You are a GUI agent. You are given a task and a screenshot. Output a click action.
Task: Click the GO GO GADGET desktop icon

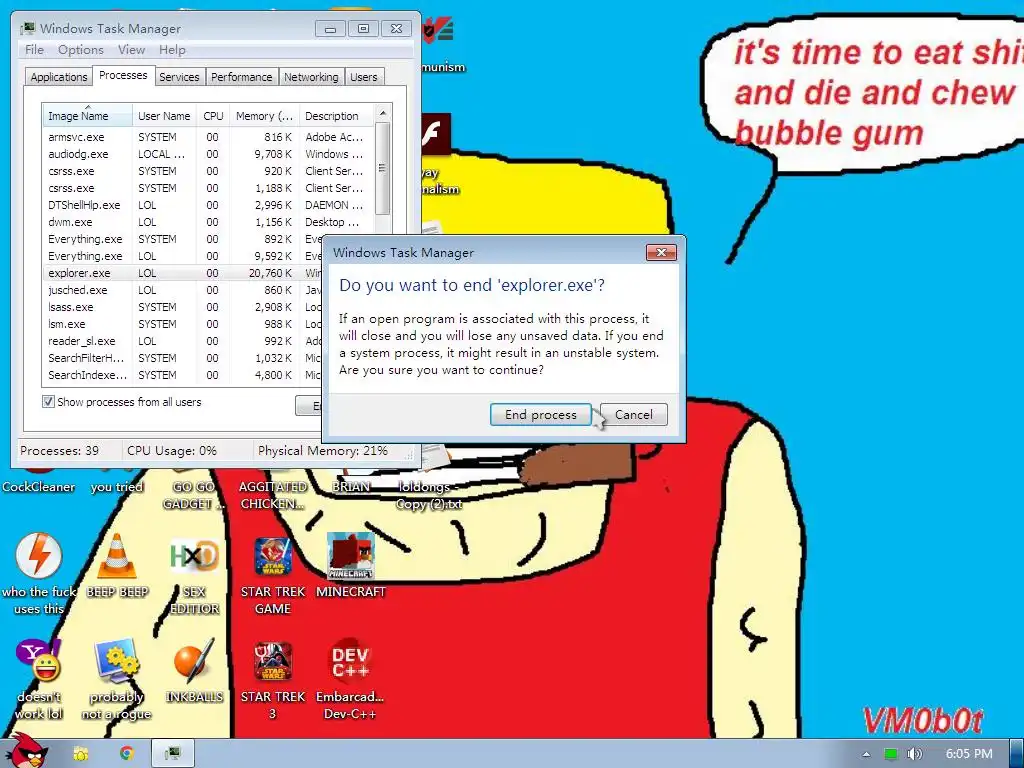point(193,495)
